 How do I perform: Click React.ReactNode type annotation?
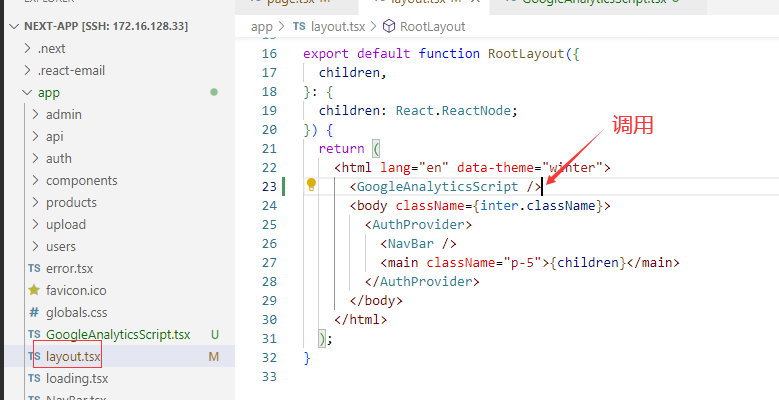tap(453, 111)
